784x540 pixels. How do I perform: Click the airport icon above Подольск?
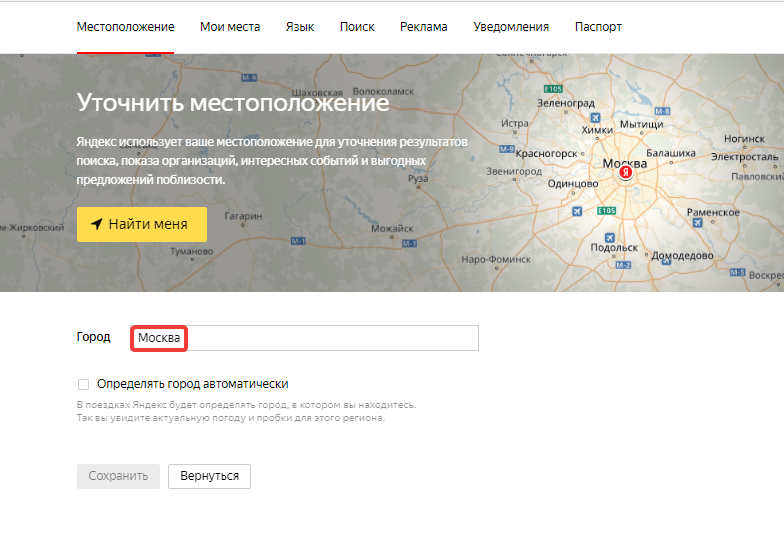coord(610,238)
